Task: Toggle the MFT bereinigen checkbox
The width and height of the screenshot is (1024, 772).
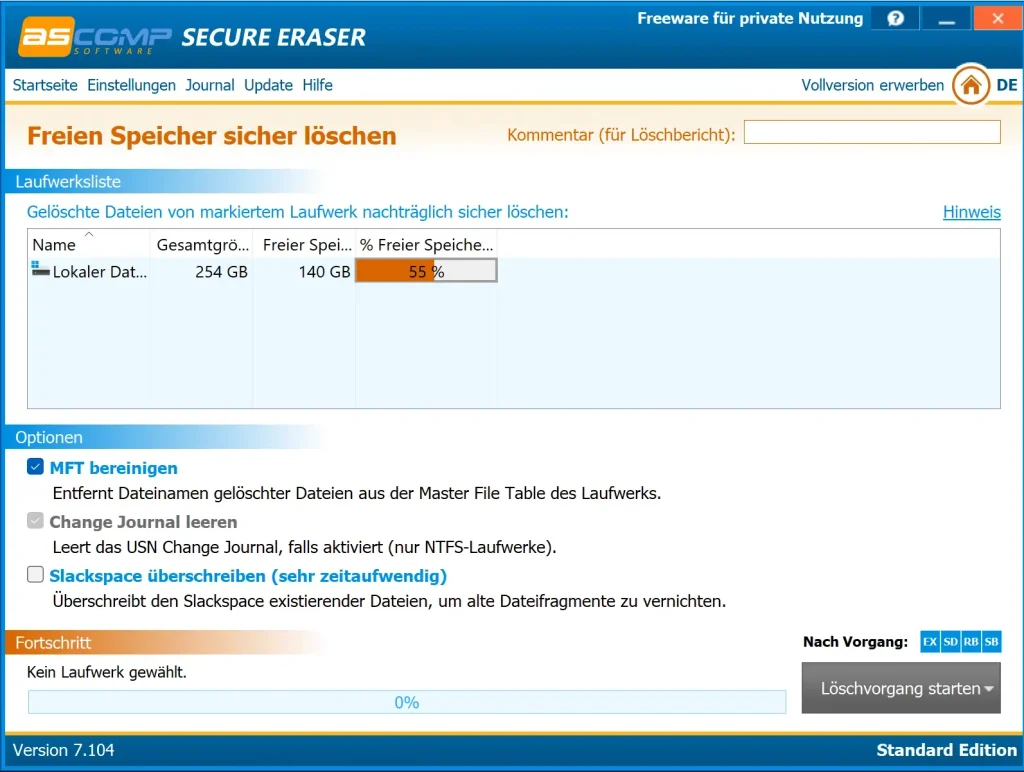Action: [35, 466]
